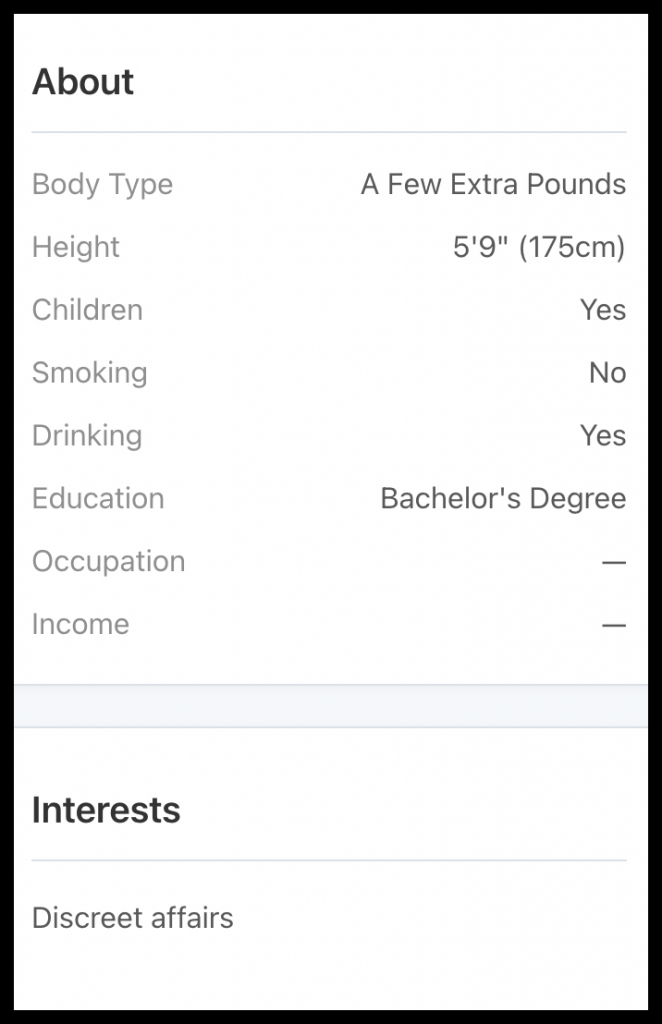
Task: Click the Yes value next to Drinking
Action: pyautogui.click(x=603, y=436)
